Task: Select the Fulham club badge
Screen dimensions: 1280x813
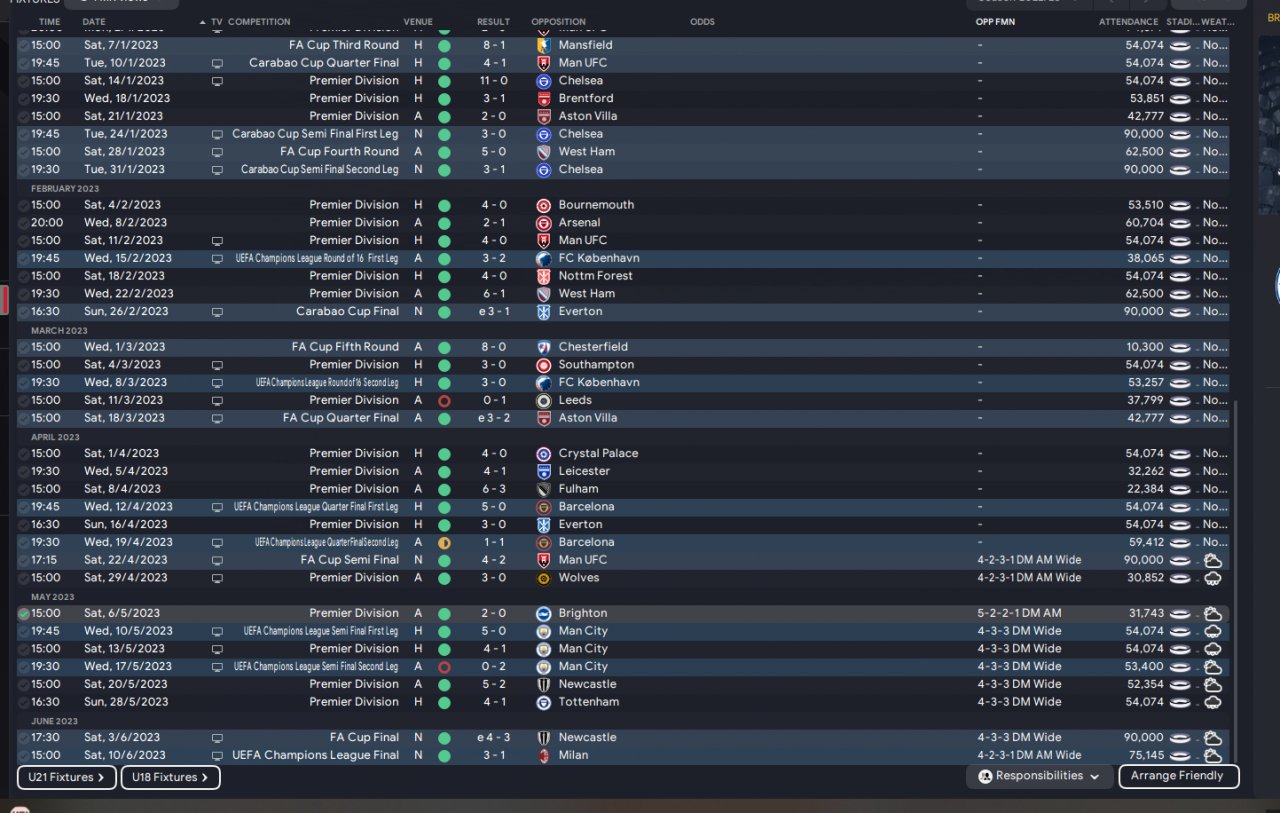Action: tap(544, 489)
